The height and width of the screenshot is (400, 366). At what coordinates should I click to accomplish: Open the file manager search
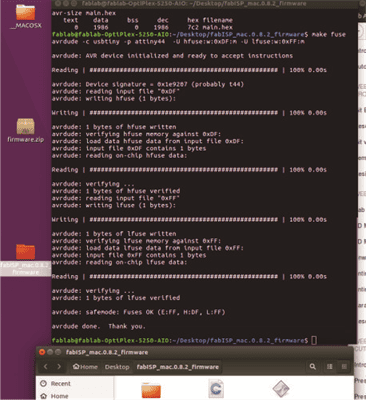[312, 367]
